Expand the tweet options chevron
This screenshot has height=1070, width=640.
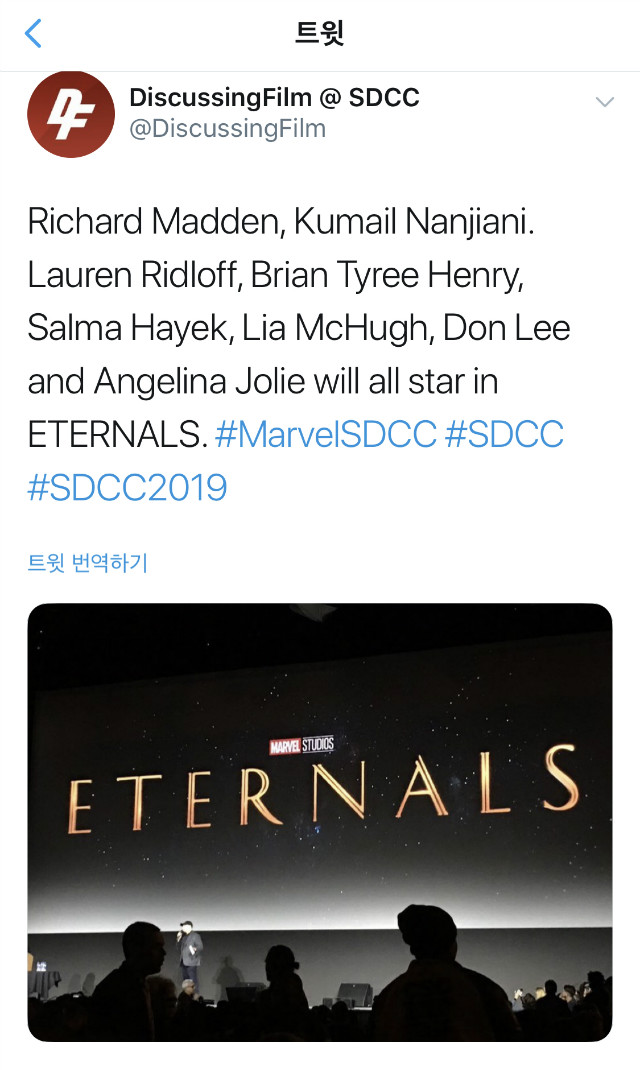(x=604, y=102)
